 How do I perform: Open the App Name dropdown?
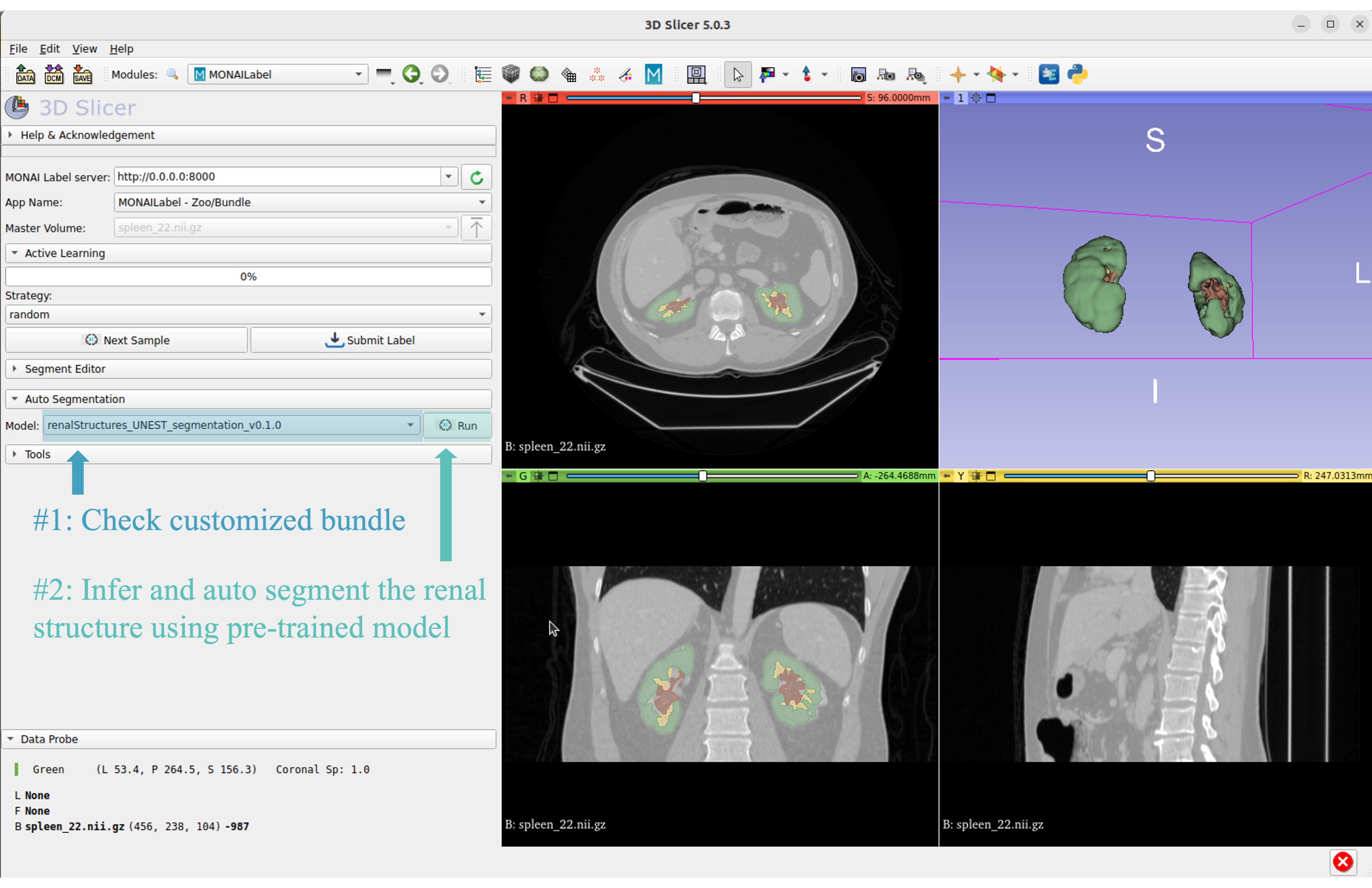[x=303, y=202]
